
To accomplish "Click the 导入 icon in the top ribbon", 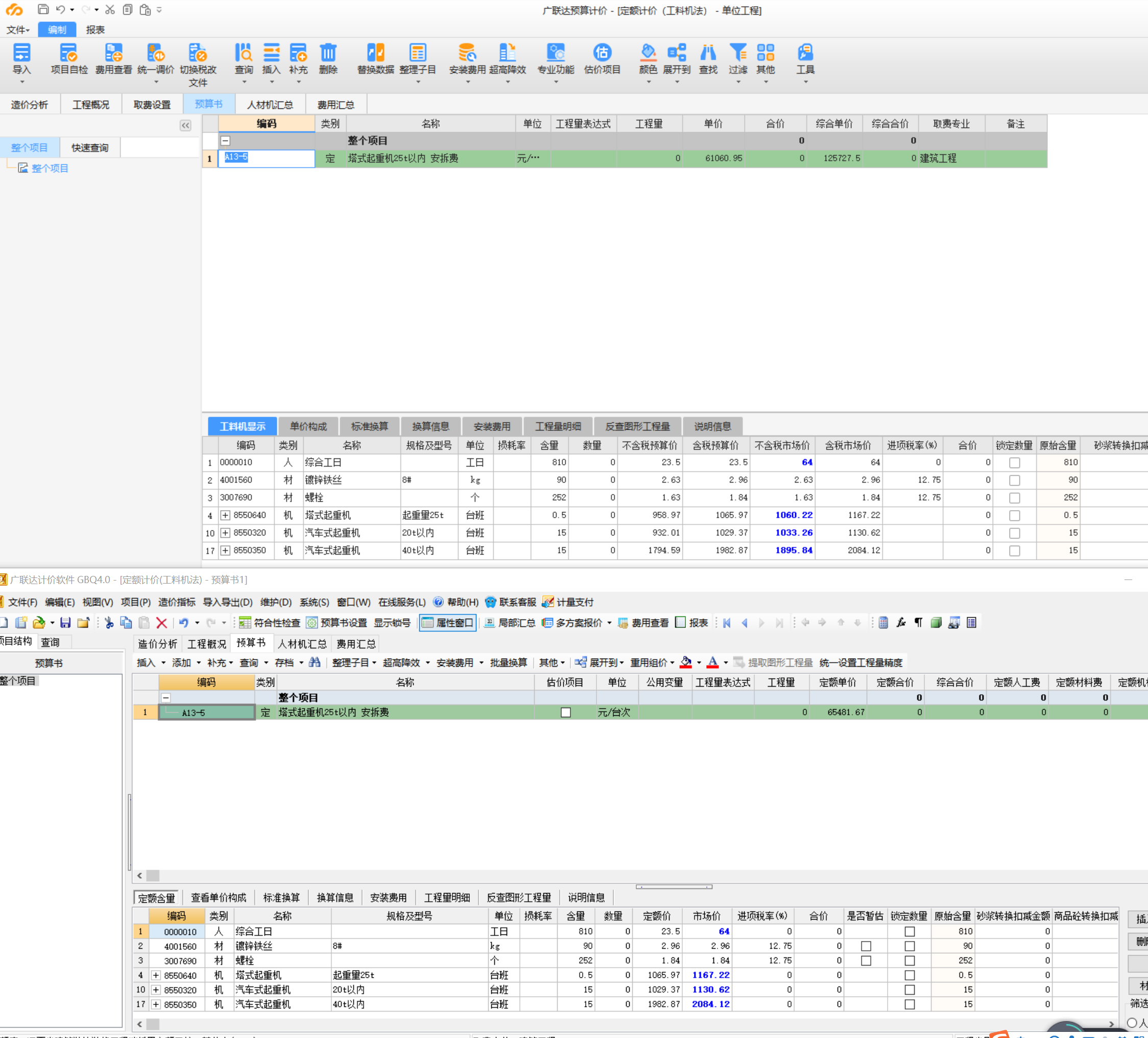I will 21,53.
